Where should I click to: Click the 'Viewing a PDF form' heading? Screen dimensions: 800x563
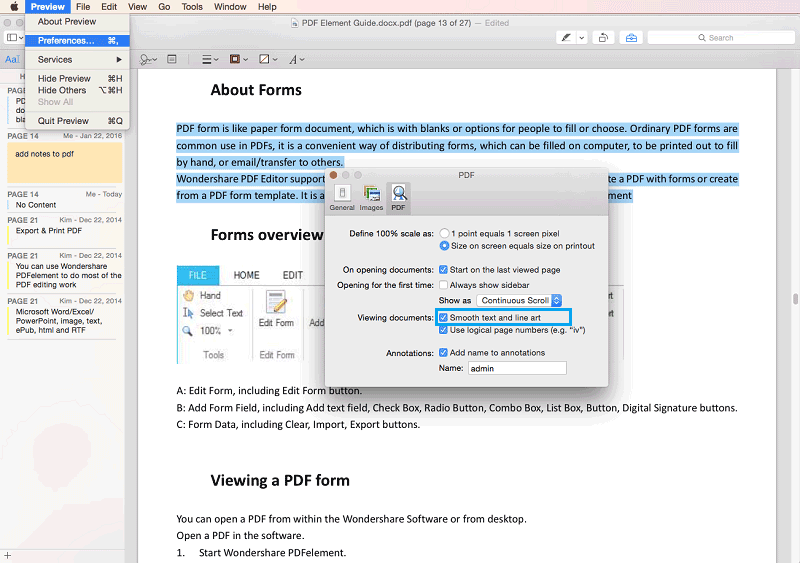click(280, 480)
